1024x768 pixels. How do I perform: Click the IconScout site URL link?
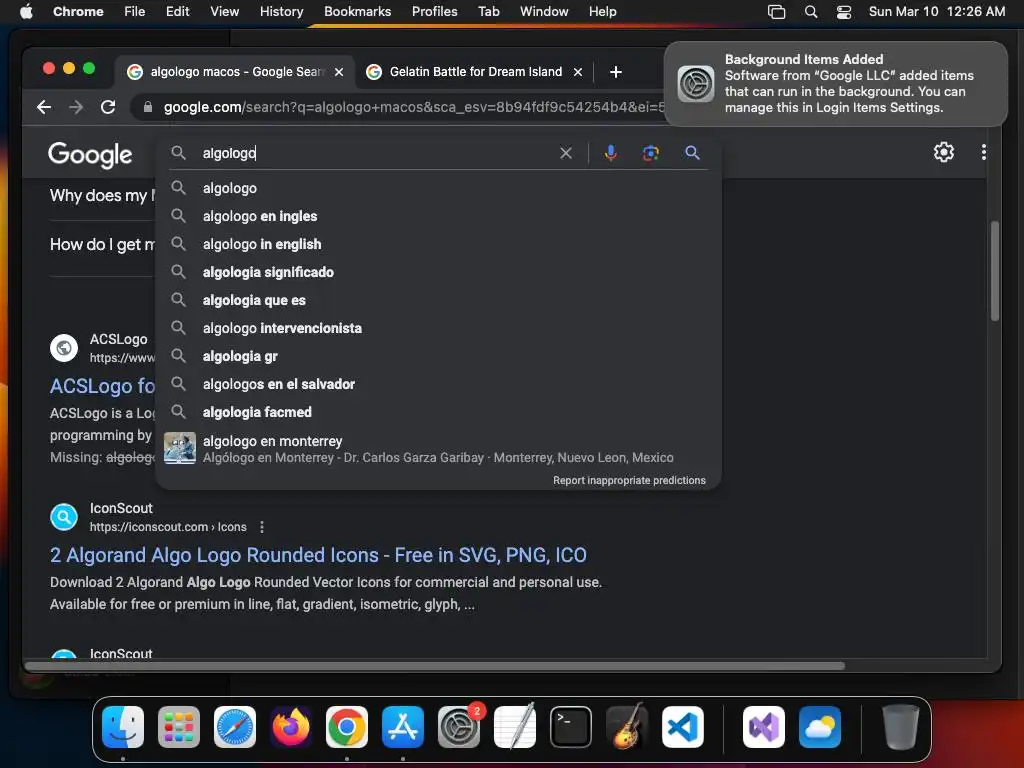pos(168,527)
